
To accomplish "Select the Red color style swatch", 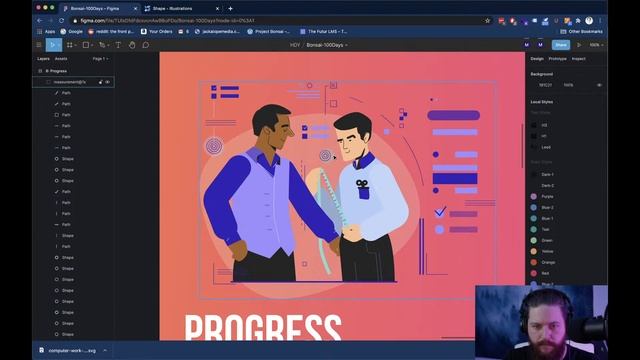I will 533,273.
